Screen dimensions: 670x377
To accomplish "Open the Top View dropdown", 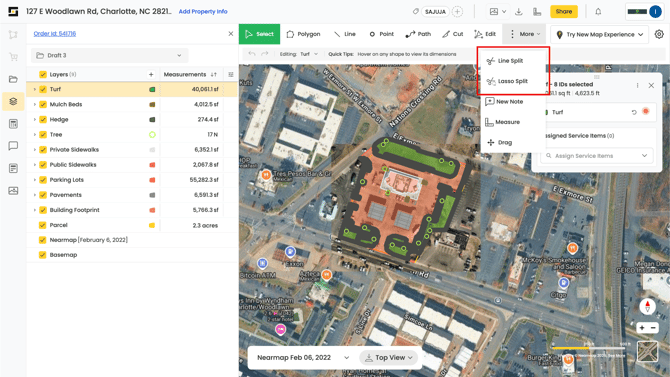I will click(389, 357).
